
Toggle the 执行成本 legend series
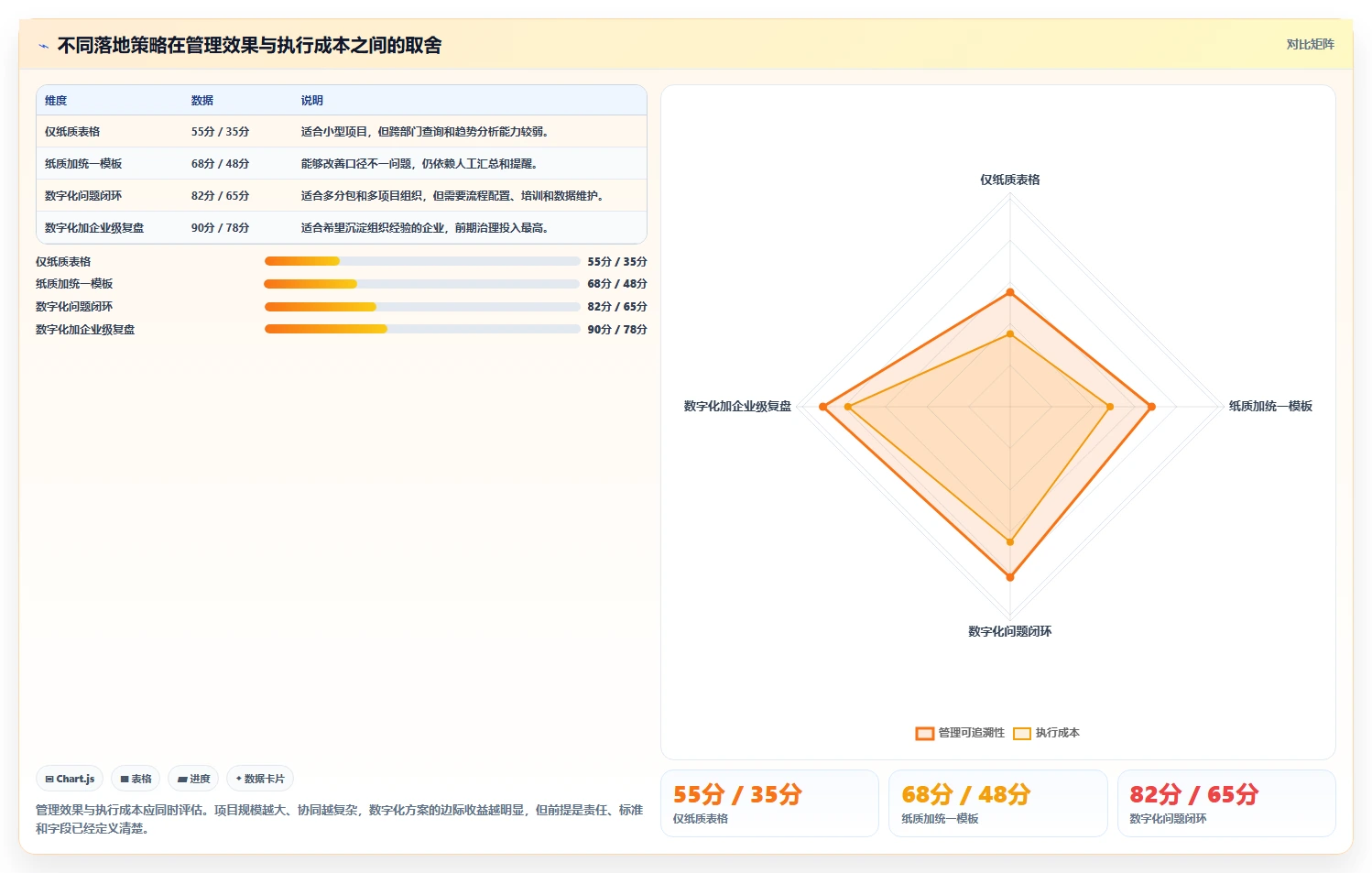(1046, 733)
